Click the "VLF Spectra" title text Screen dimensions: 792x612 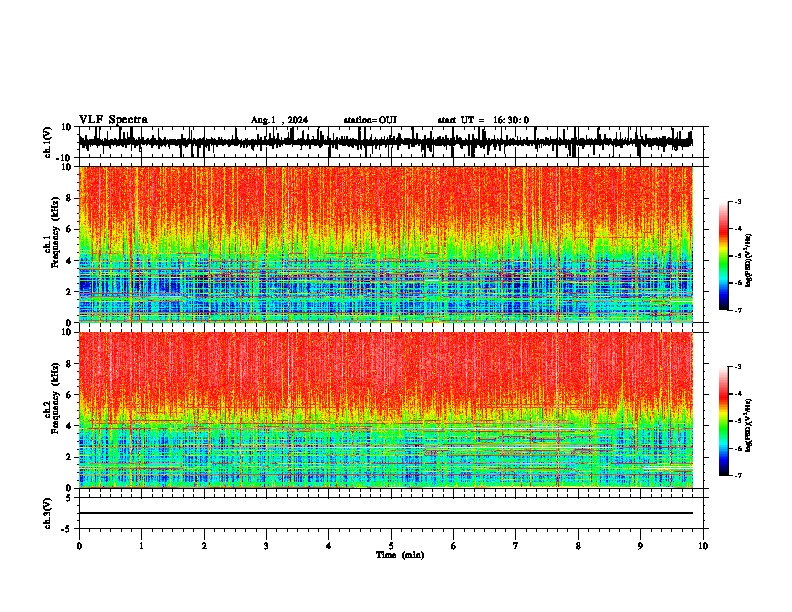tap(113, 120)
